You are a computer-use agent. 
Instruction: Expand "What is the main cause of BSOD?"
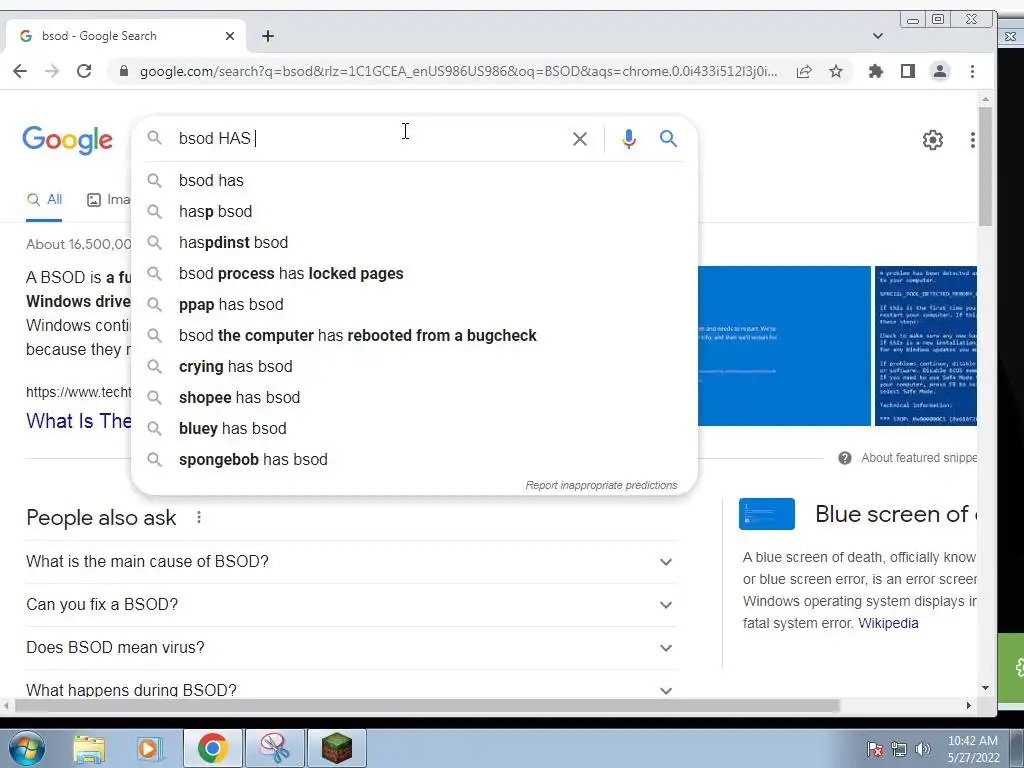351,562
